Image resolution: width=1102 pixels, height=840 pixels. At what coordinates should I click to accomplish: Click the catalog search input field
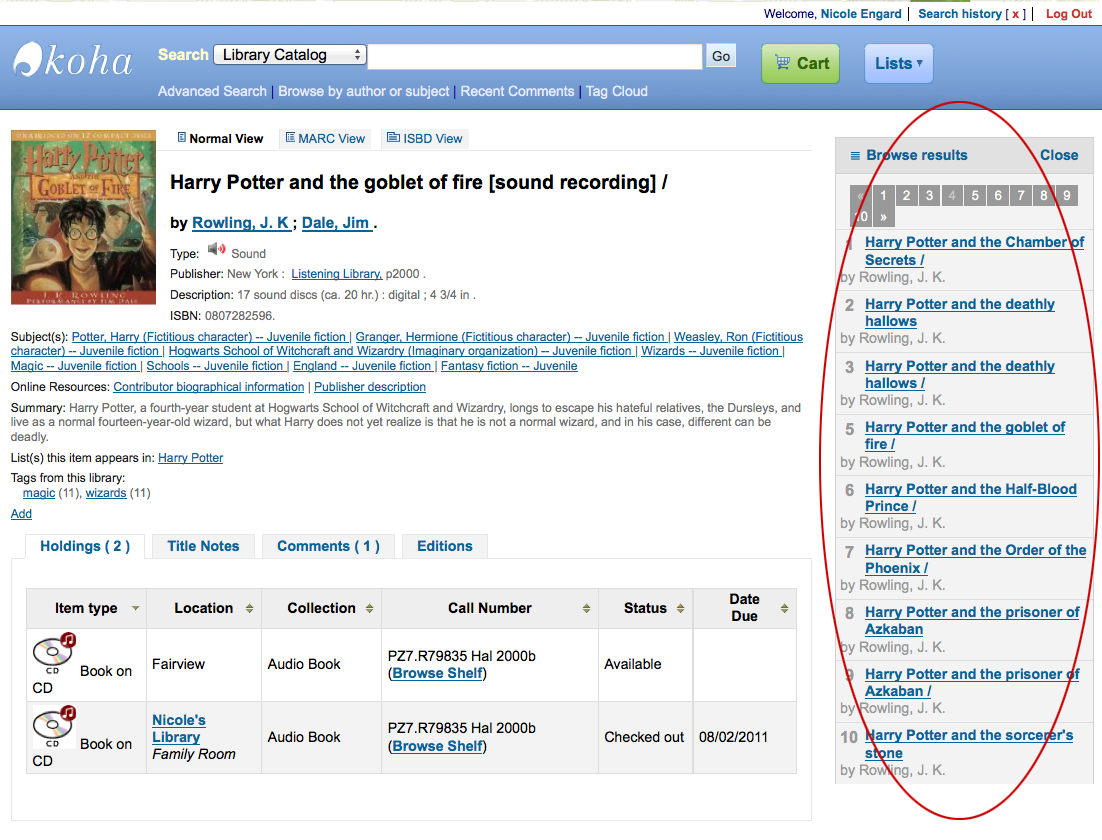[x=535, y=56]
